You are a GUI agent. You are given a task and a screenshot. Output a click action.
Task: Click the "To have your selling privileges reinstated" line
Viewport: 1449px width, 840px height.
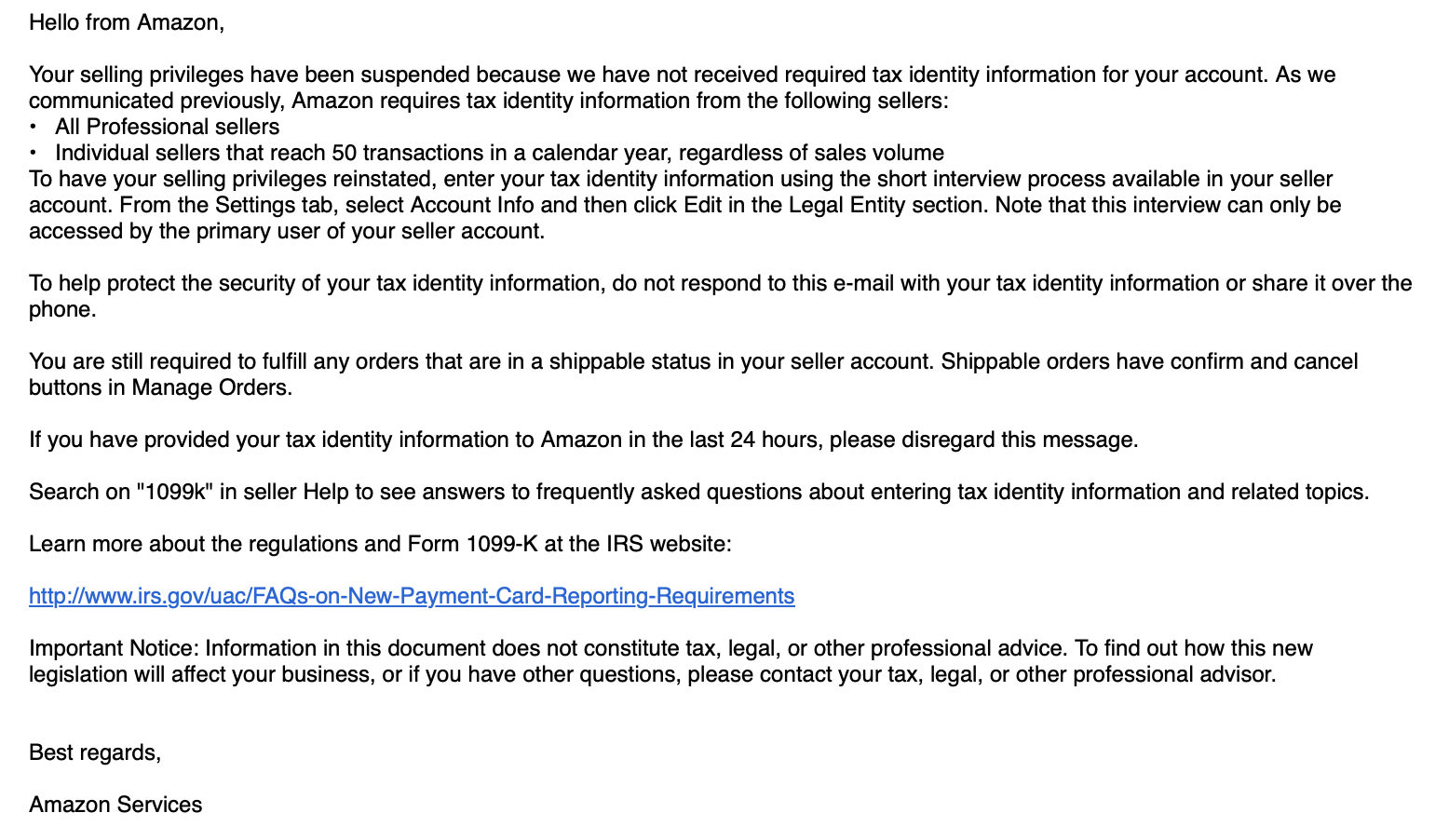tap(681, 179)
